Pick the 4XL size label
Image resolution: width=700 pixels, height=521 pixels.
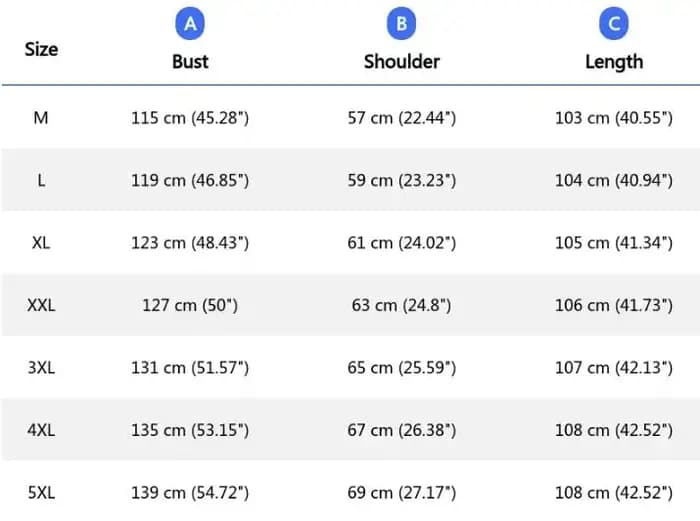[x=41, y=430]
